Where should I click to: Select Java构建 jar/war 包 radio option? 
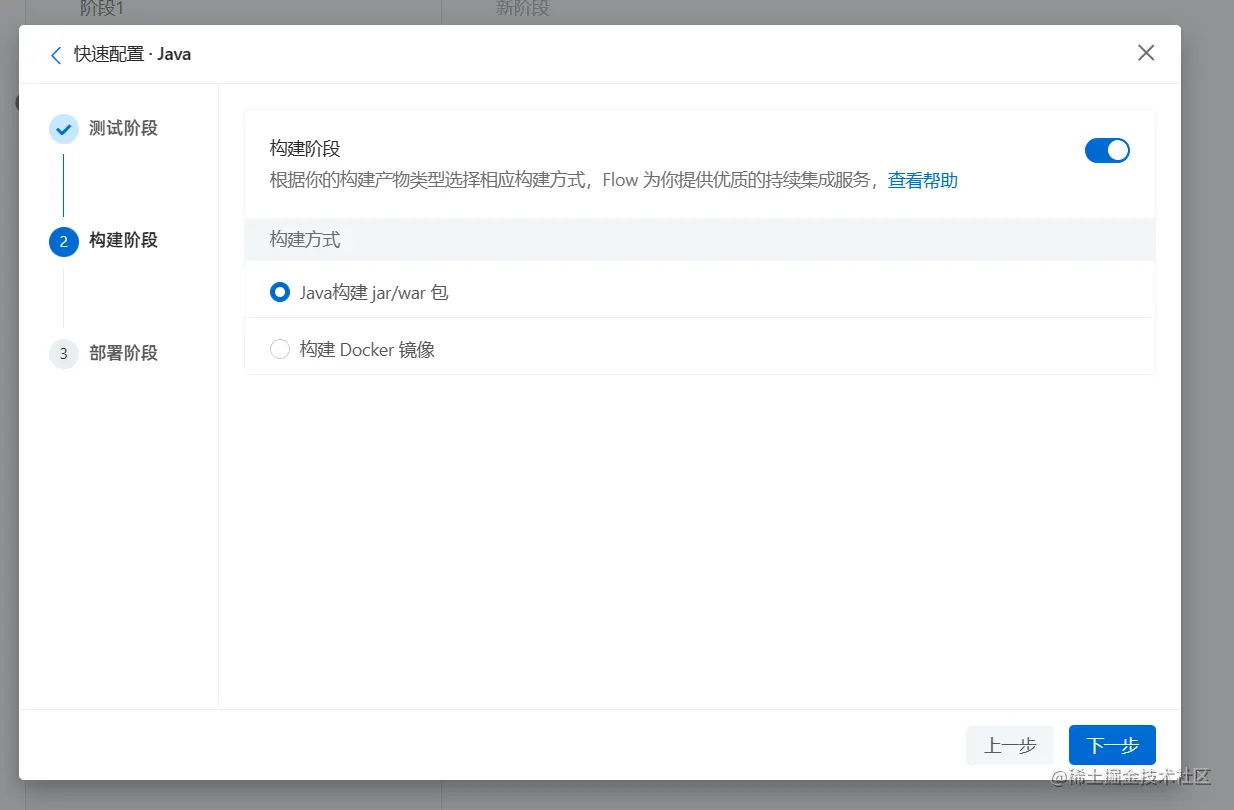[x=280, y=293]
